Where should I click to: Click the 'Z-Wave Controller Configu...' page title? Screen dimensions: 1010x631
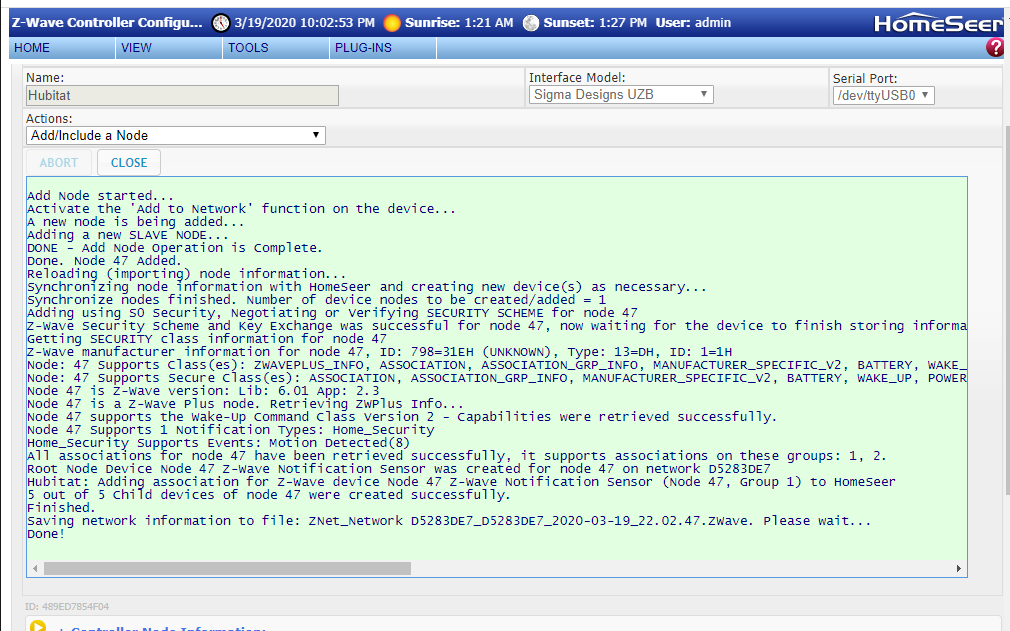coord(107,23)
